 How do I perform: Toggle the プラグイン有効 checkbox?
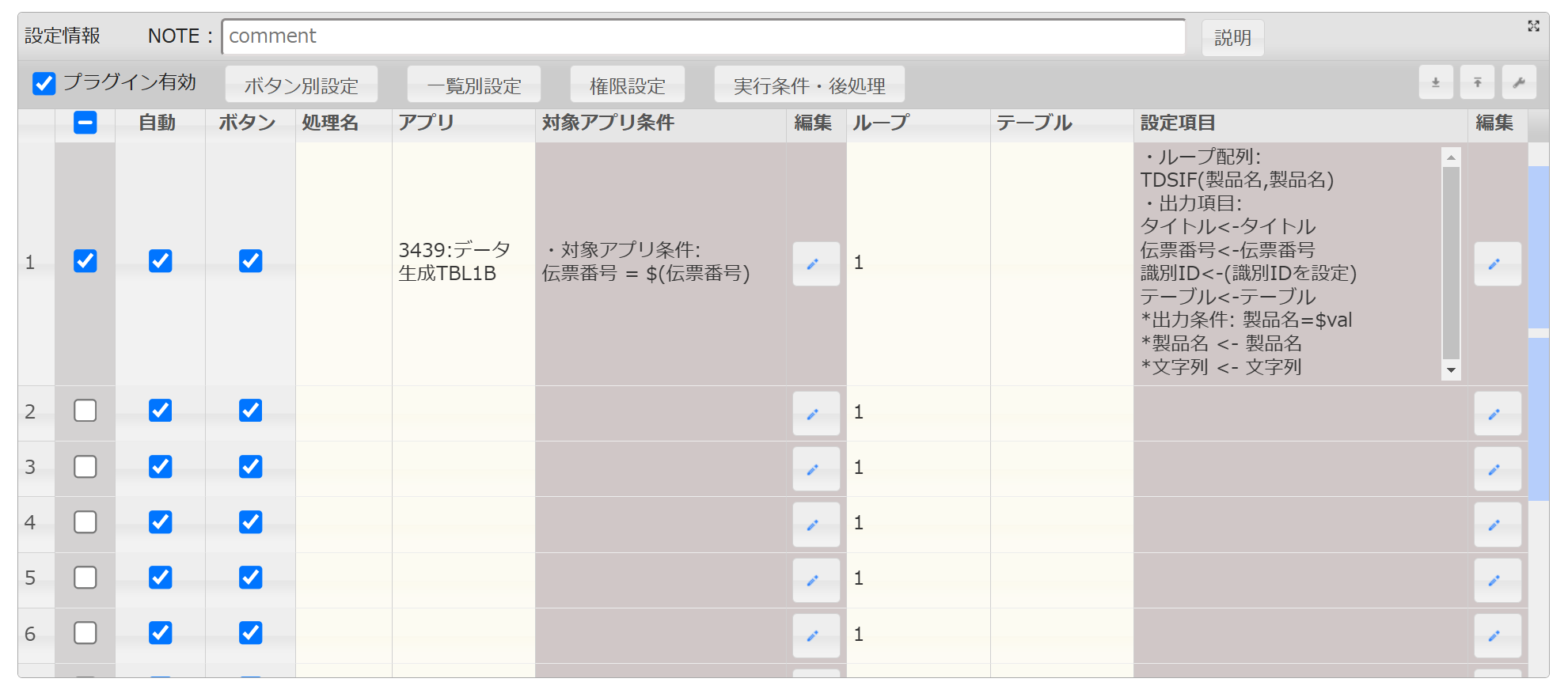(x=44, y=83)
